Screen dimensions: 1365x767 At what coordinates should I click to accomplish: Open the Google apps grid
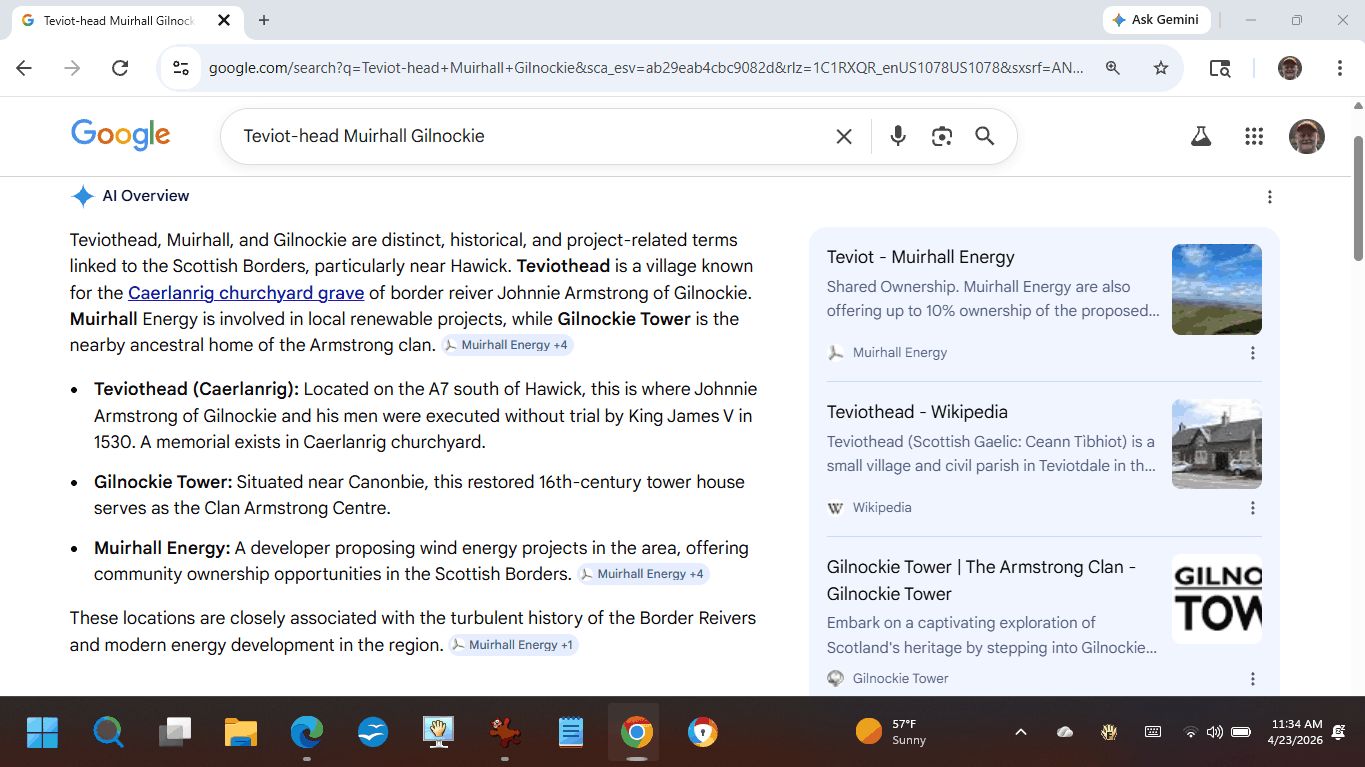(x=1254, y=136)
